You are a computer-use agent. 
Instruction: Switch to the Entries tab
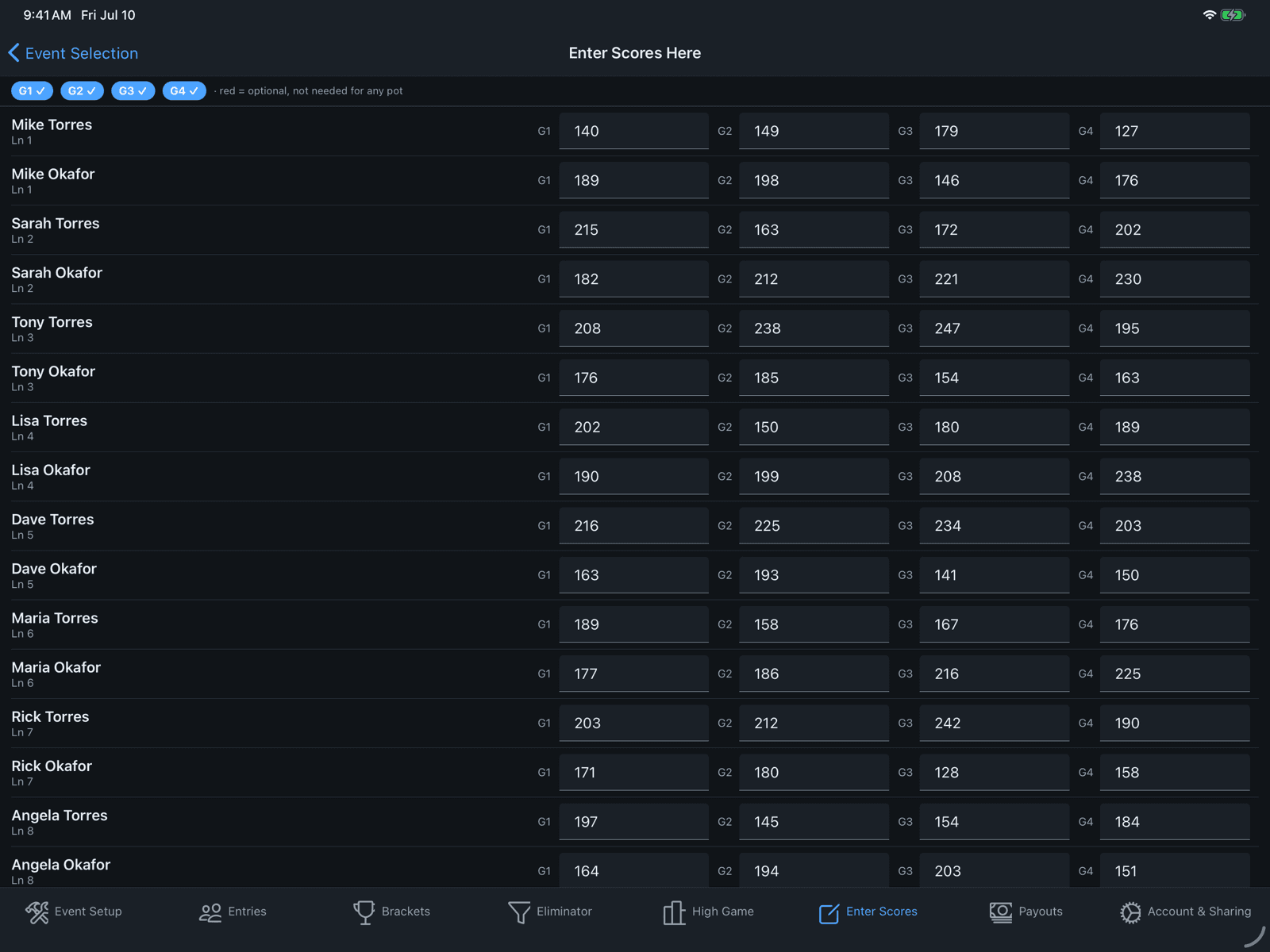pos(233,912)
